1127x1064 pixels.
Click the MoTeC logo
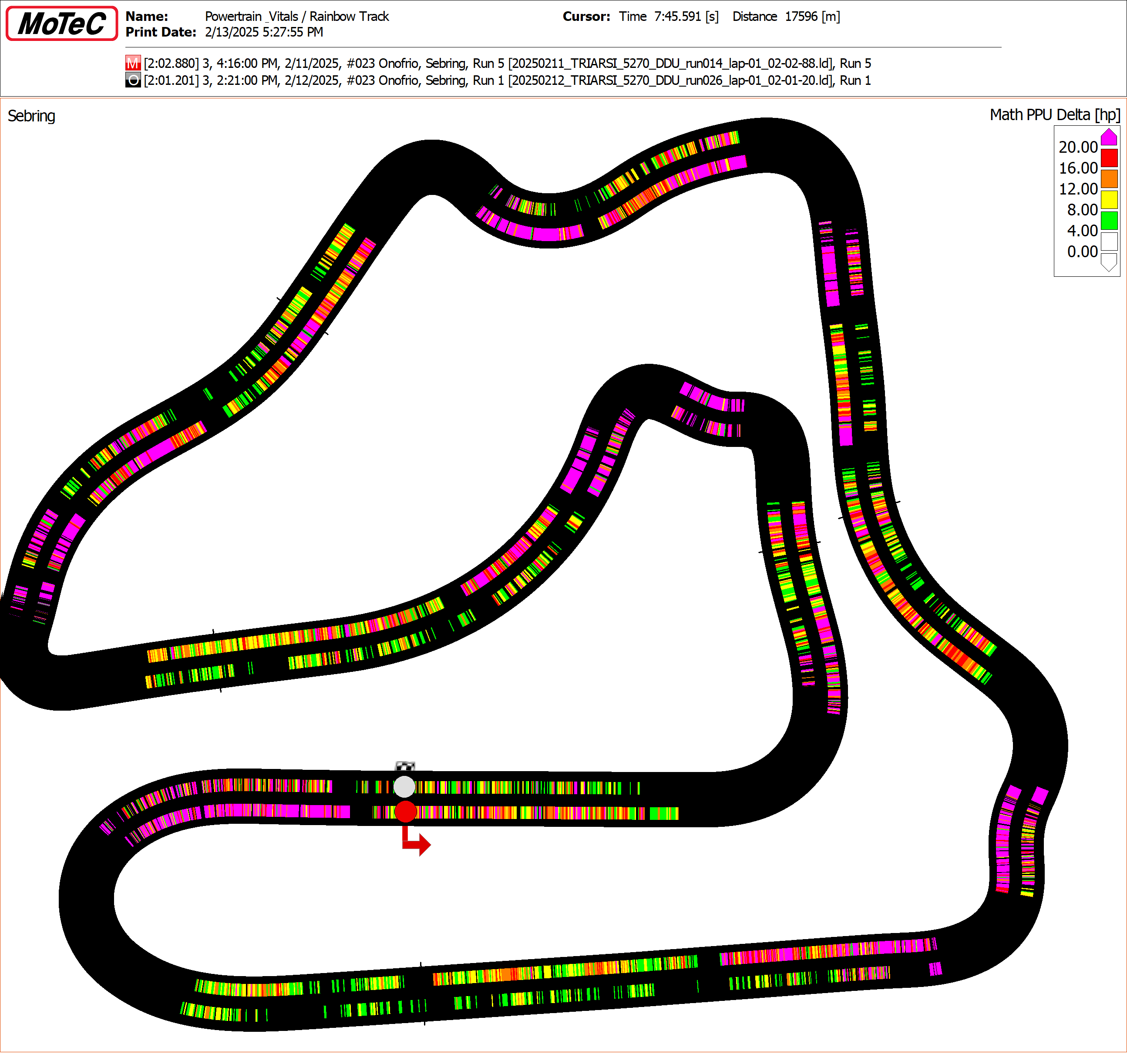tap(62, 23)
